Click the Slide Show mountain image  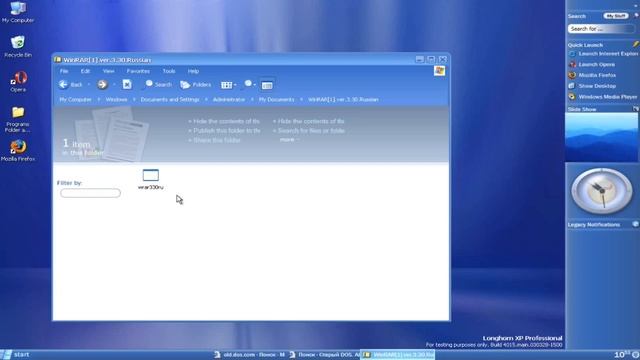(x=601, y=137)
